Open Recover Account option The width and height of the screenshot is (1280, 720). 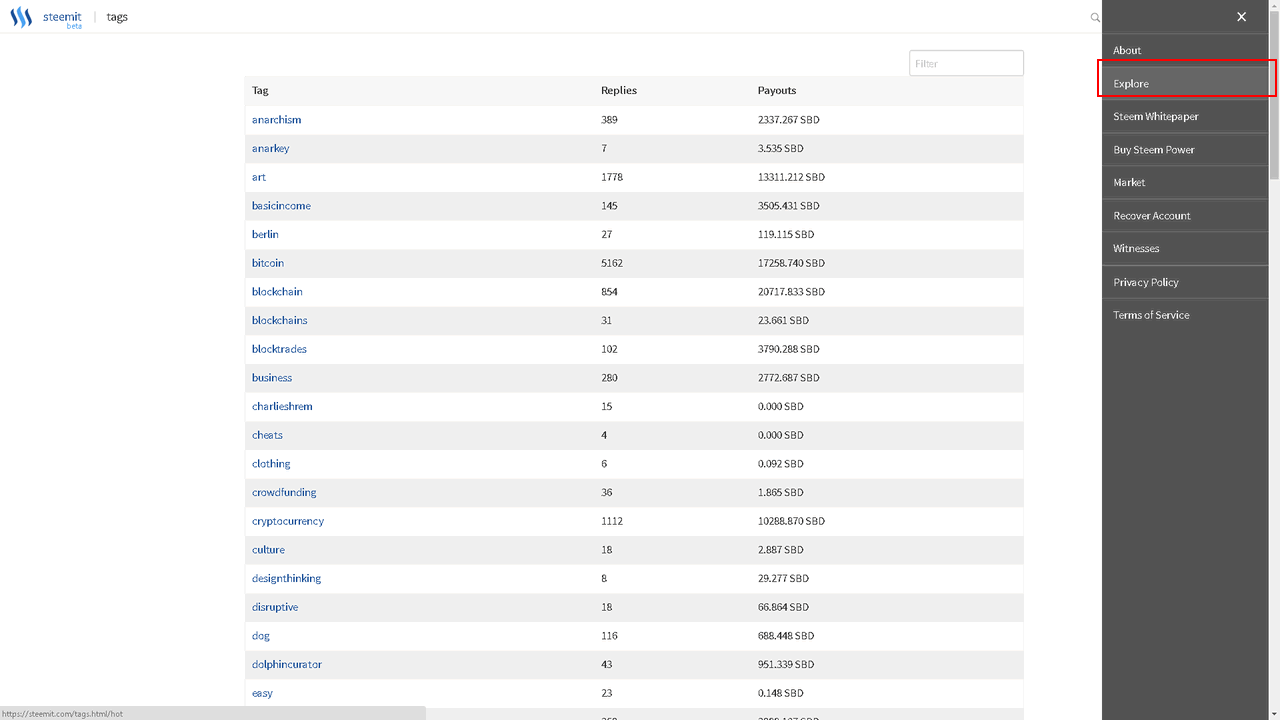click(1151, 216)
